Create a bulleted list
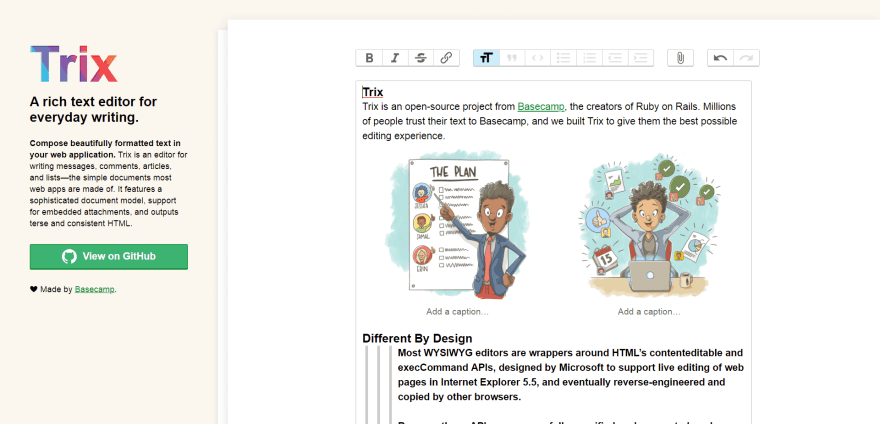Viewport: 880px width, 424px height. pos(563,58)
